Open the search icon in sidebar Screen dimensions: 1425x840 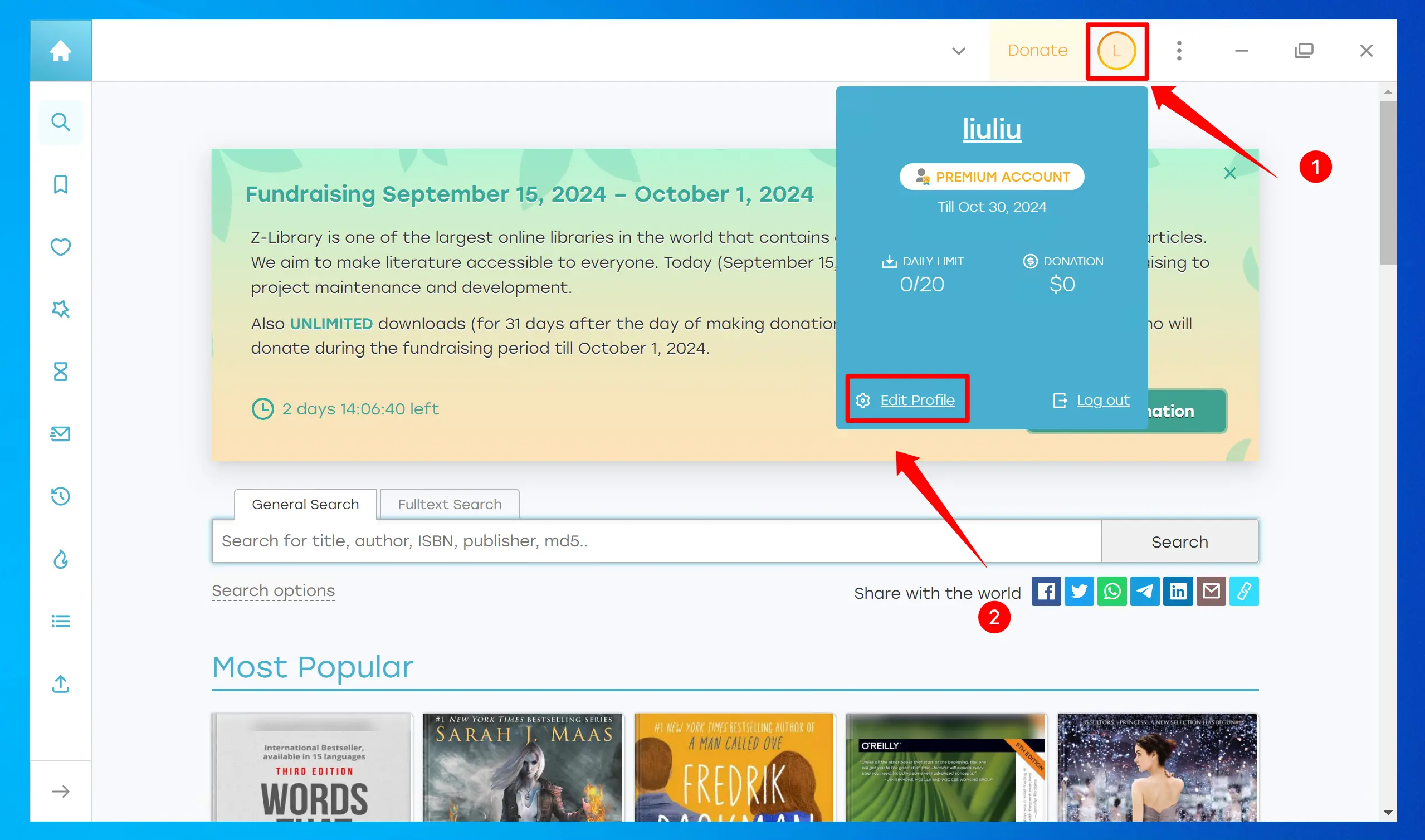[x=61, y=121]
